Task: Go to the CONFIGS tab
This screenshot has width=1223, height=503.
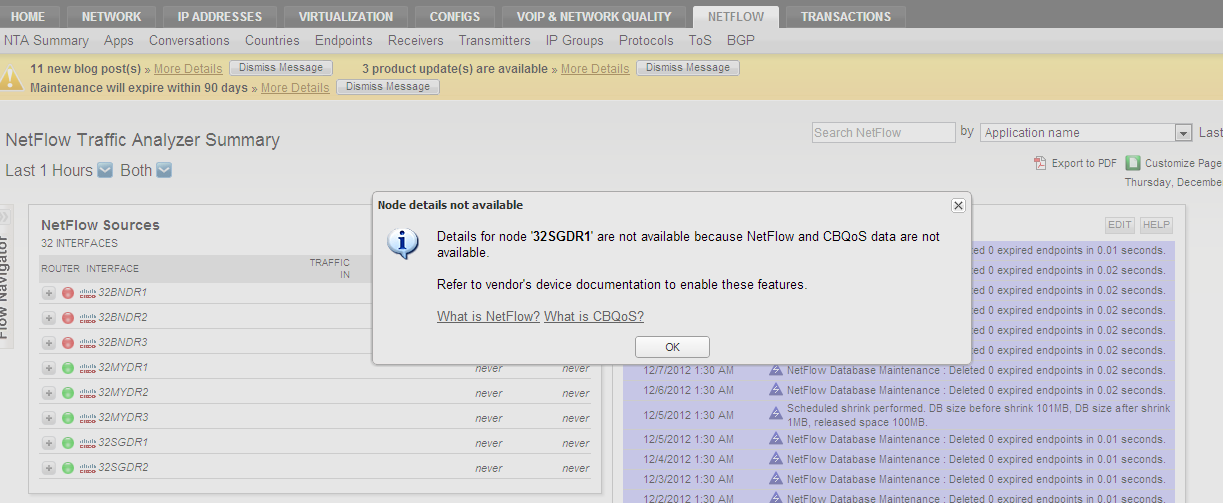Action: click(455, 16)
